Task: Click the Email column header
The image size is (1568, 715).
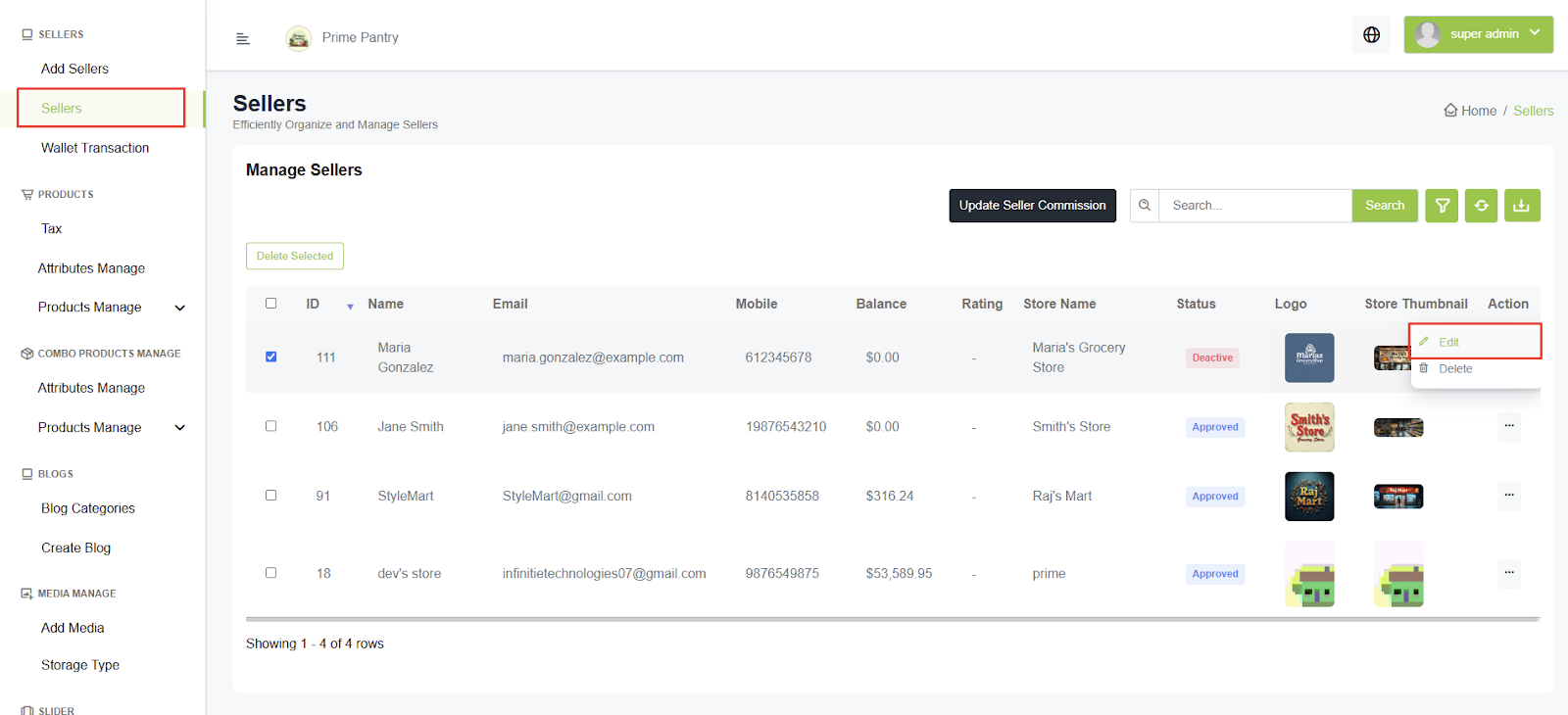Action: pyautogui.click(x=510, y=304)
